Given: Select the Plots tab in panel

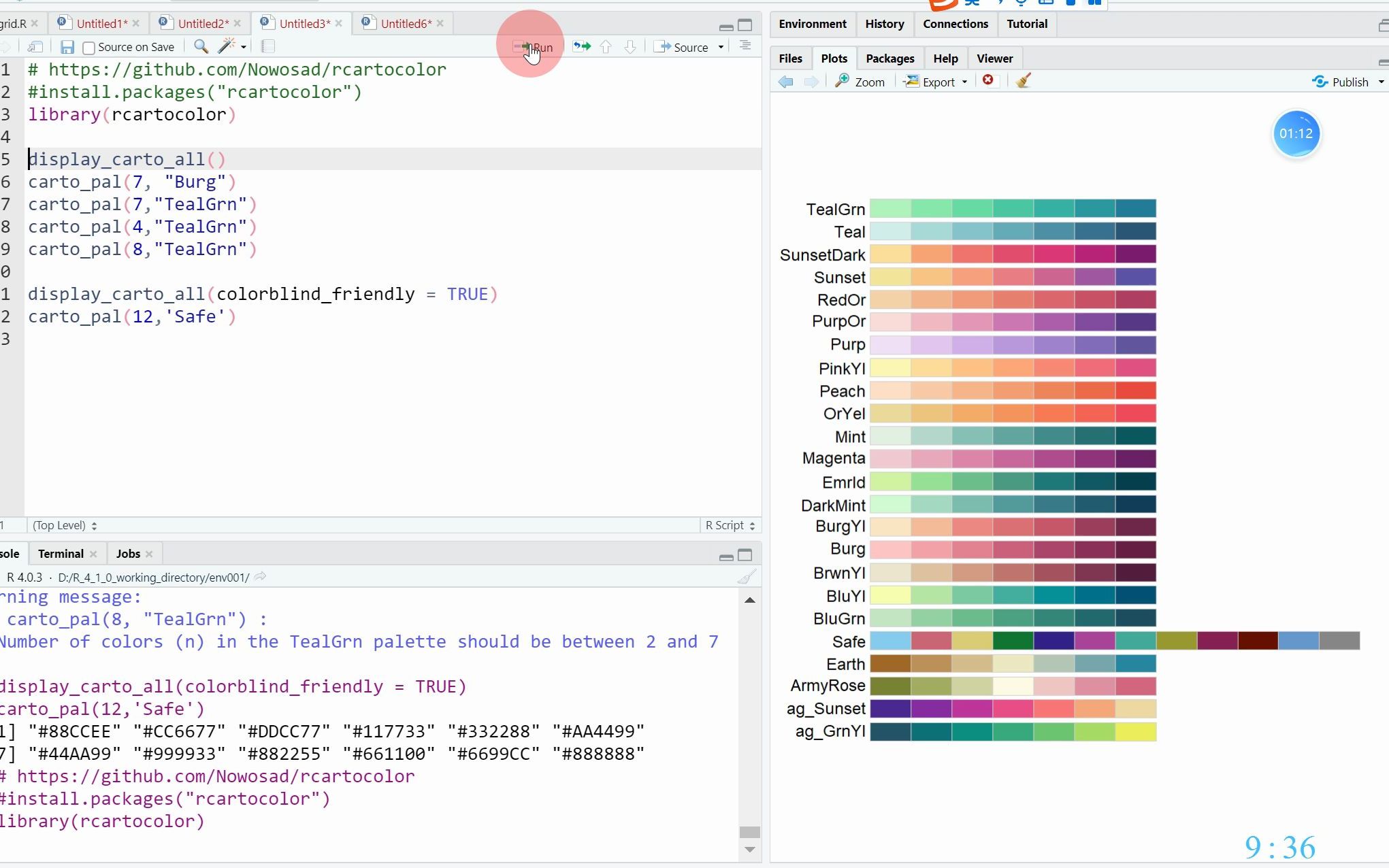Looking at the screenshot, I should [x=833, y=58].
